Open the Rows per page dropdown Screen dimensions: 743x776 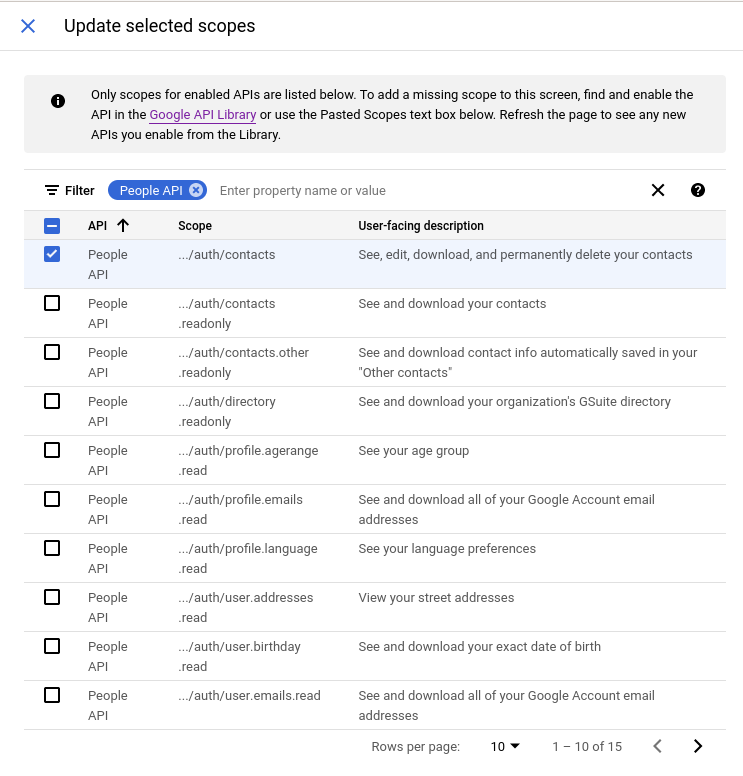click(505, 746)
